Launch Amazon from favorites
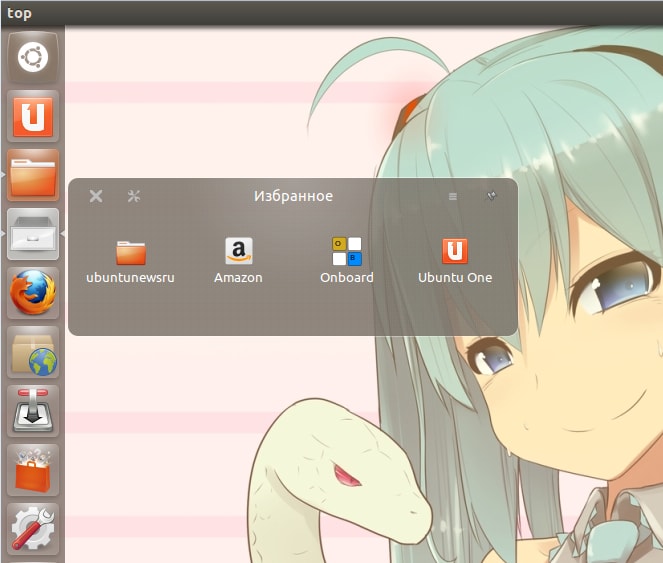 tap(239, 251)
